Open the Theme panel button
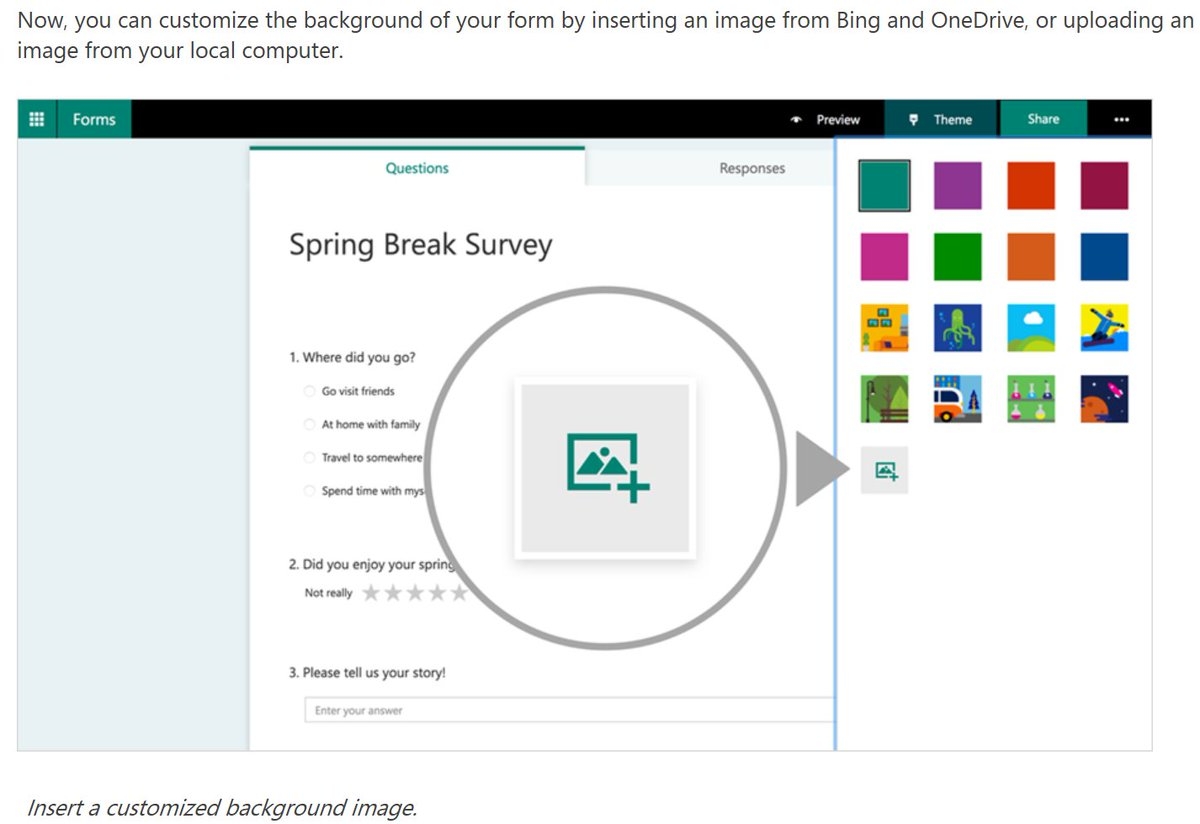Screen dimensions: 1200x824 941,119
